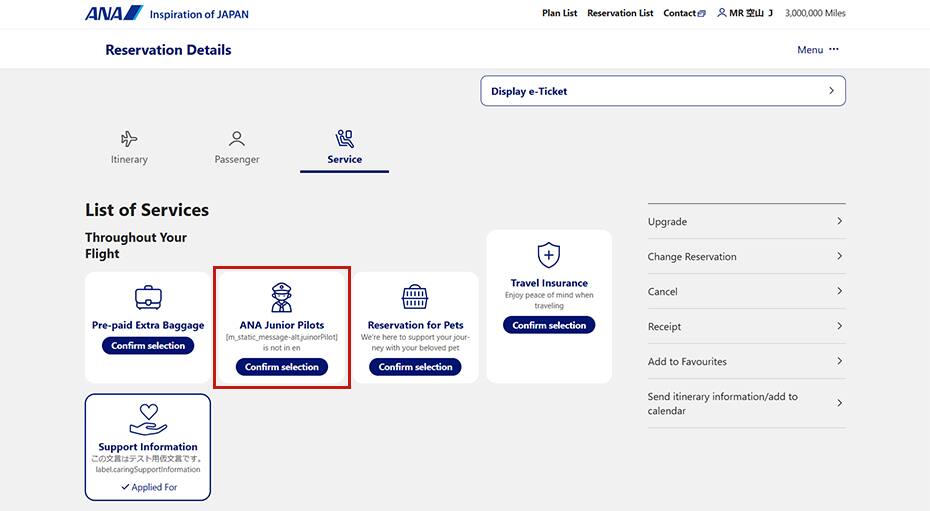930x511 pixels.
Task: Click Add to Favourites link text
Action: click(x=687, y=362)
